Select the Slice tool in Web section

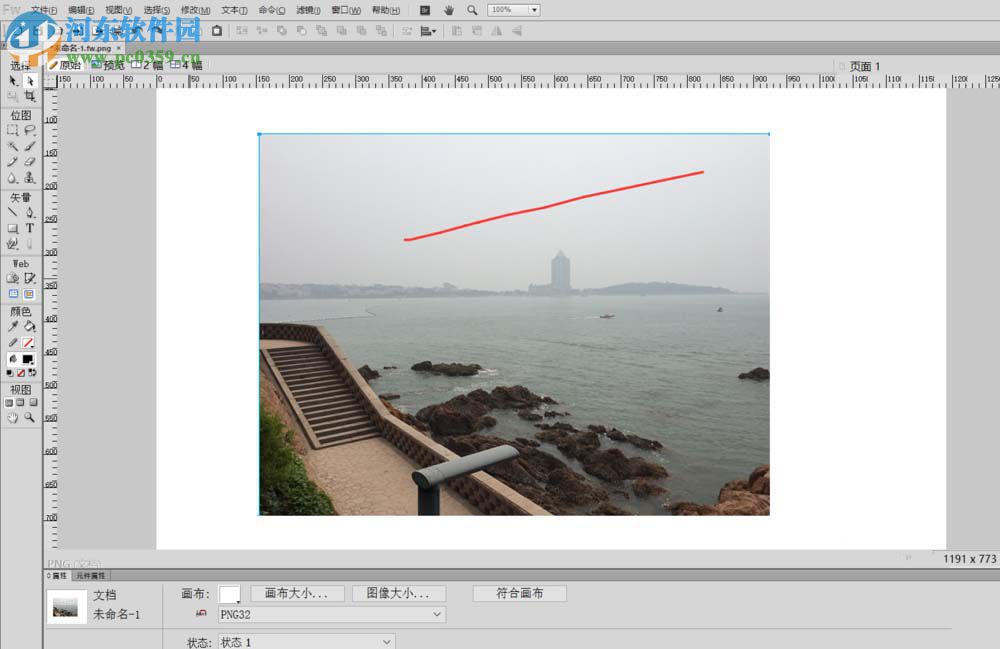[29, 279]
